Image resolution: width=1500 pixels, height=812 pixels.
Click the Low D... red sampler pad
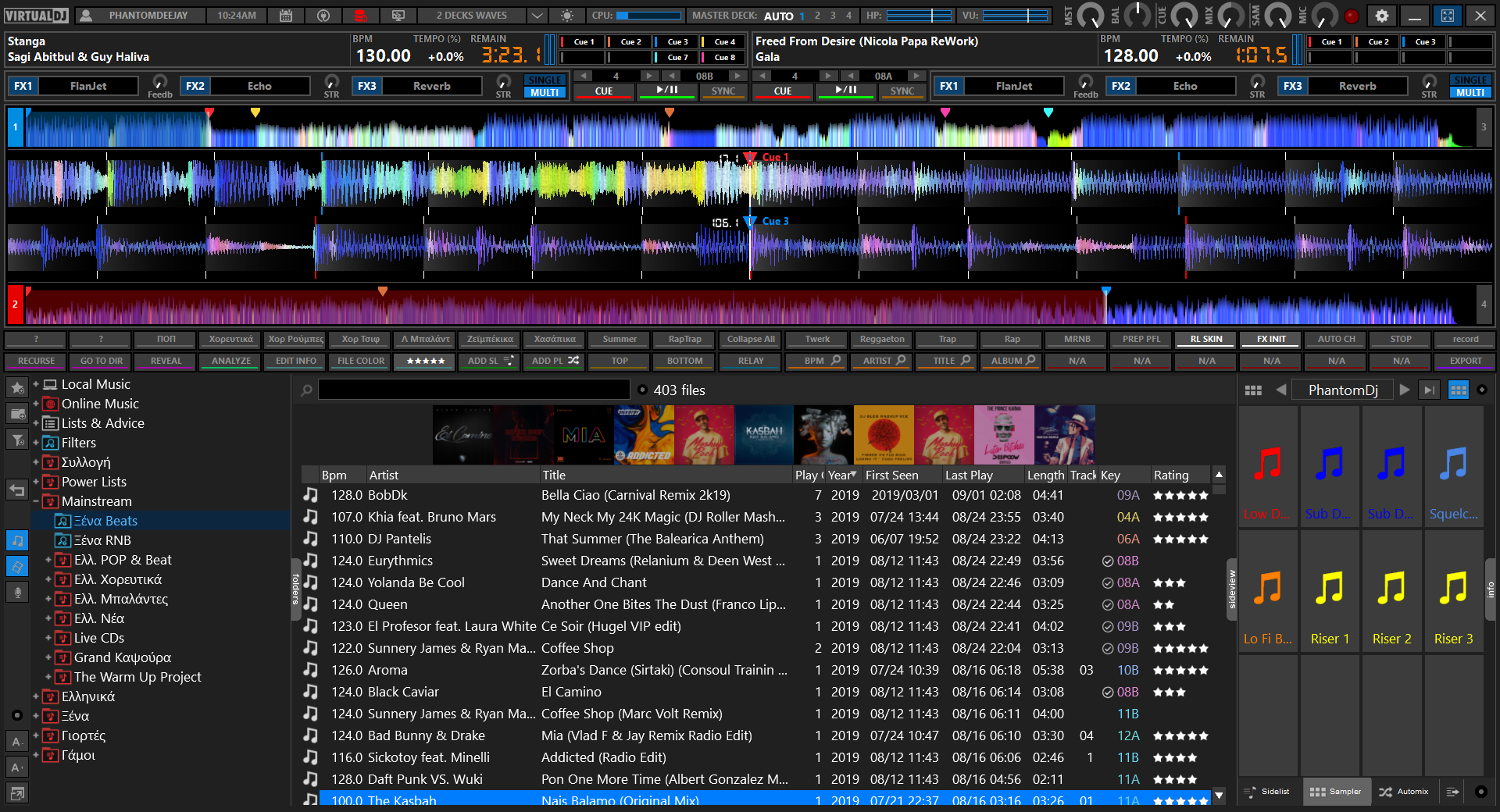click(x=1268, y=466)
